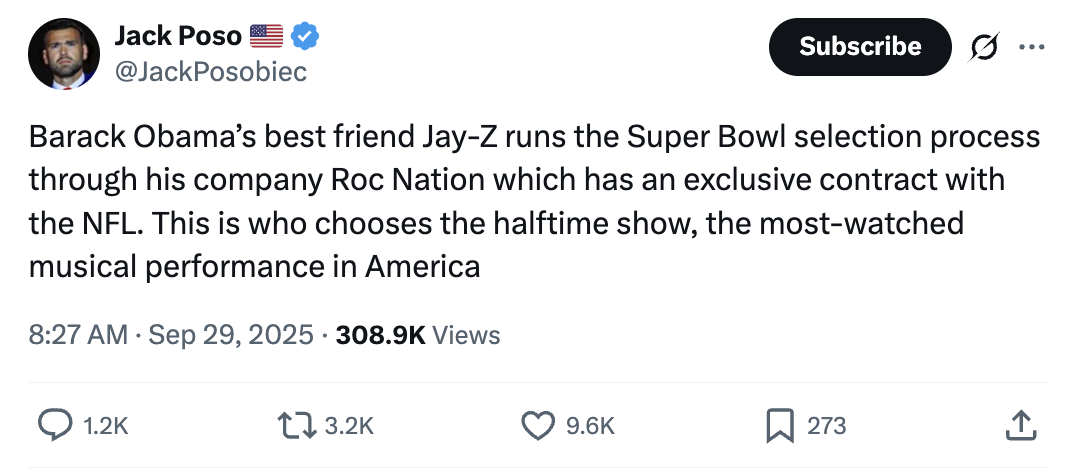Screen dimensions: 1078x472
Task: Click the American flag emoji beside the name
Action: point(266,37)
